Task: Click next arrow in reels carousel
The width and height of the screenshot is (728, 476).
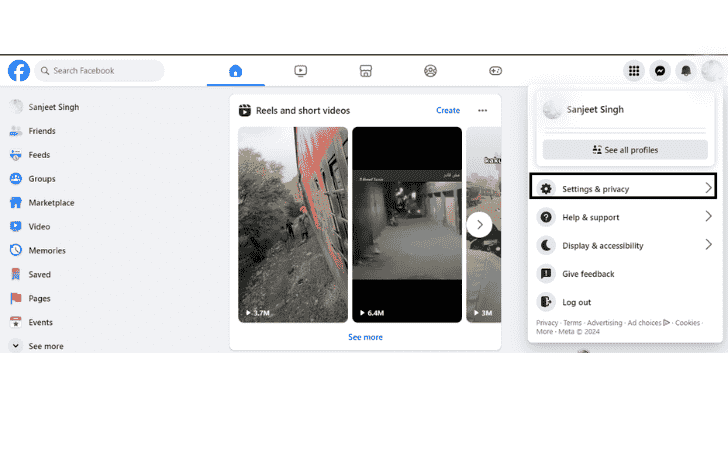Action: point(480,225)
